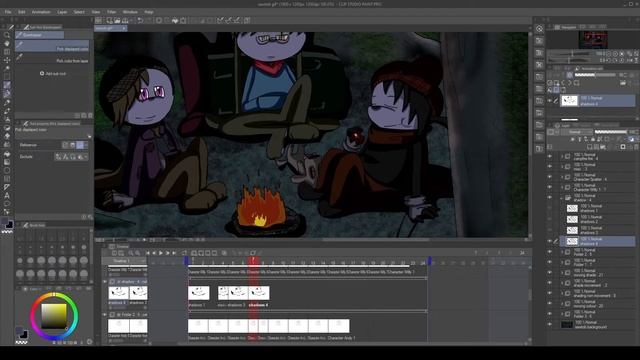Screen dimensions: 640x360
Task: Click the New document icon in command bar
Action: click(x=109, y=20)
